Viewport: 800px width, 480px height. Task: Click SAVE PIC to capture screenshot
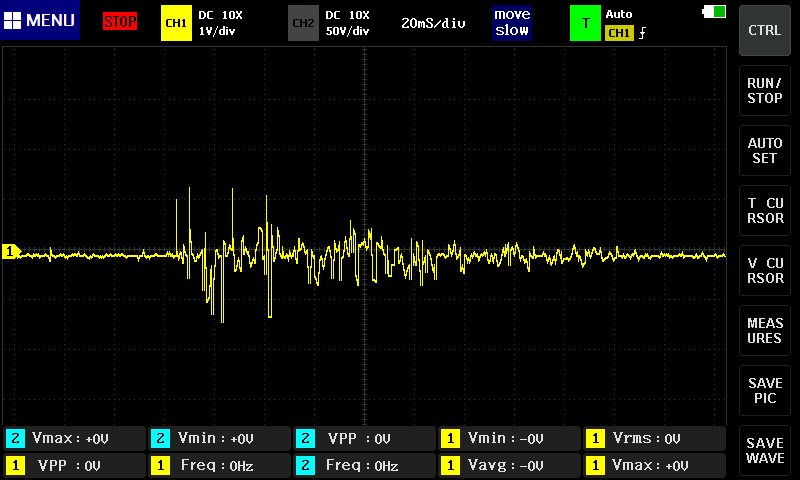pos(765,391)
